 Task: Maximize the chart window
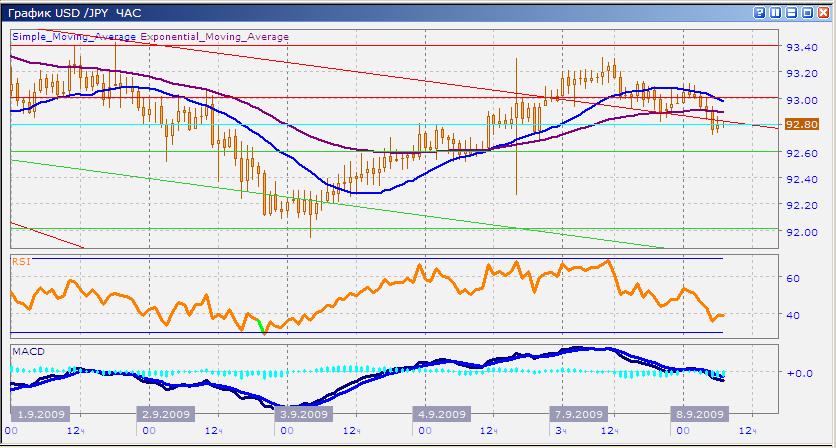(x=806, y=12)
